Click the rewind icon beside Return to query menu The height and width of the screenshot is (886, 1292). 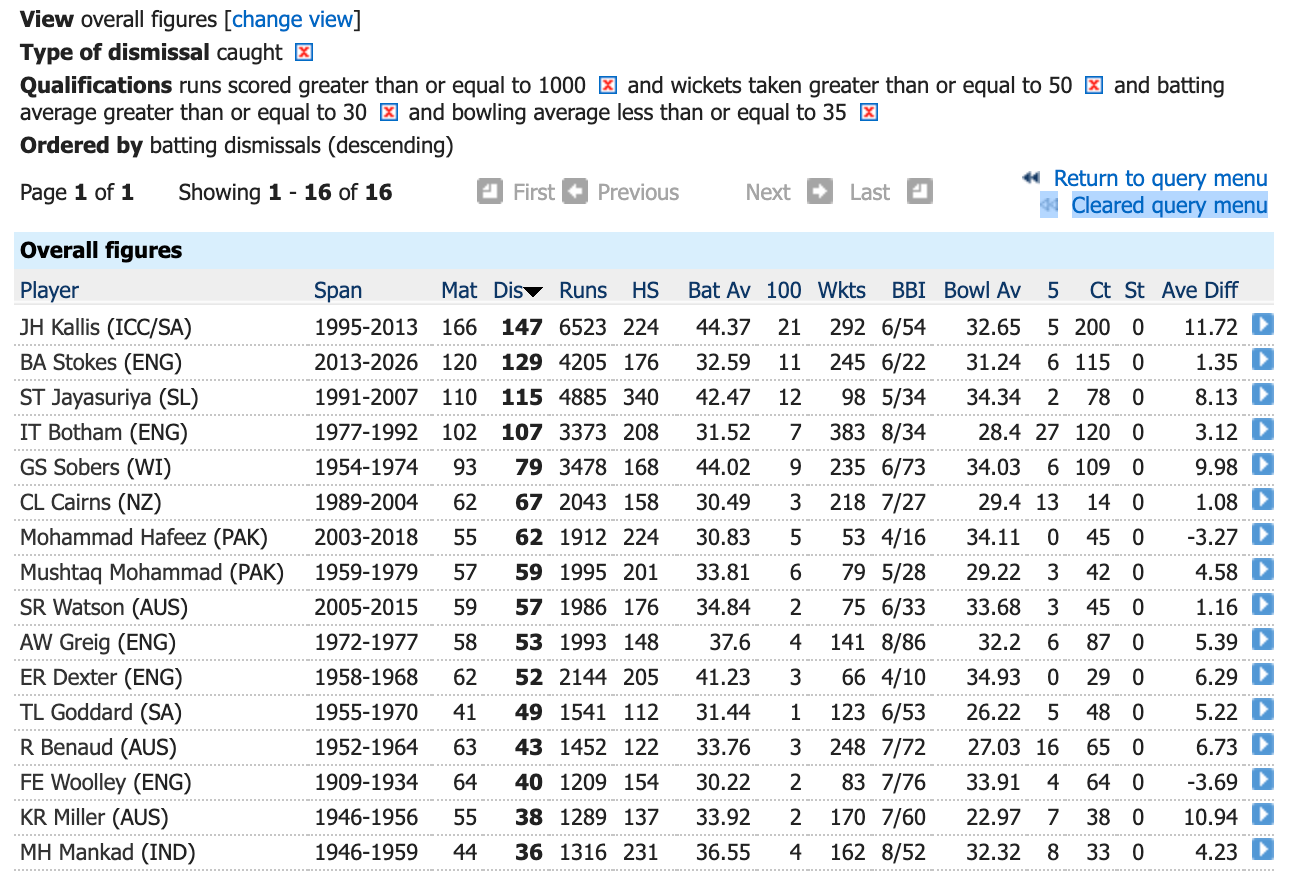[1031, 178]
